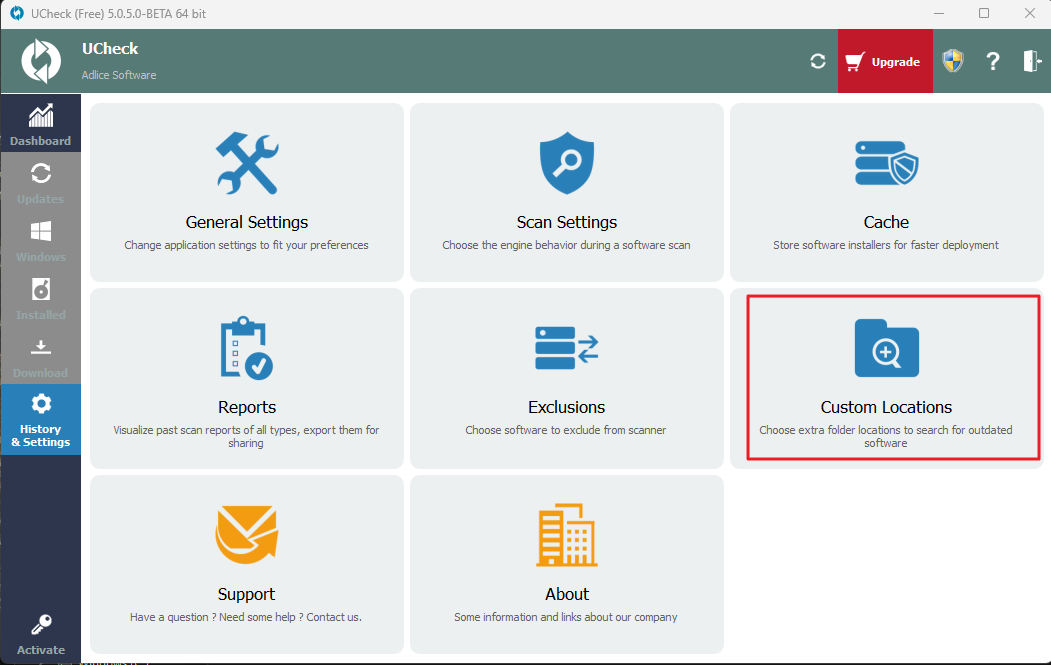This screenshot has width=1051, height=665.
Task: Open the Updates sidebar section
Action: point(40,182)
